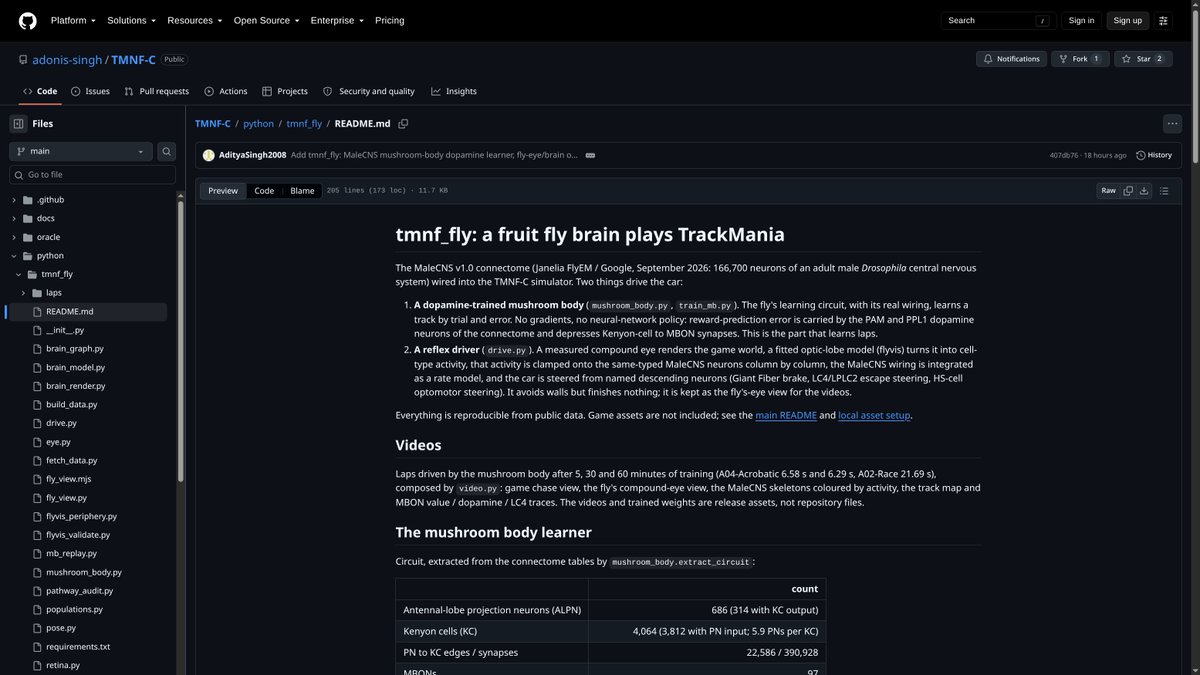Screen dimensions: 1200x675
Task: Click the Notifications bell button
Action: pos(1011,59)
